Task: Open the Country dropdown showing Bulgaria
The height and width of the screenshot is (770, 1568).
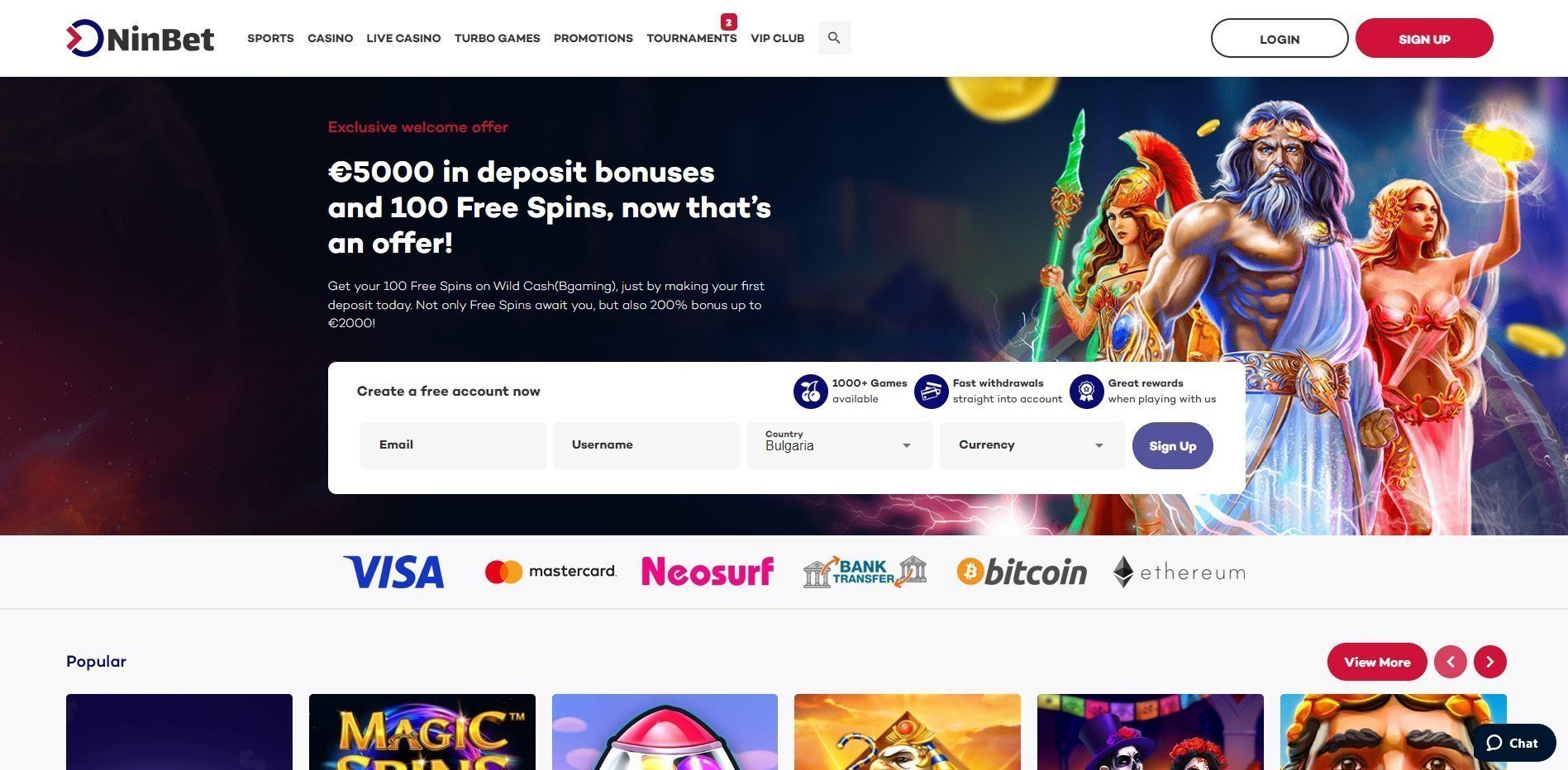Action: (x=839, y=445)
